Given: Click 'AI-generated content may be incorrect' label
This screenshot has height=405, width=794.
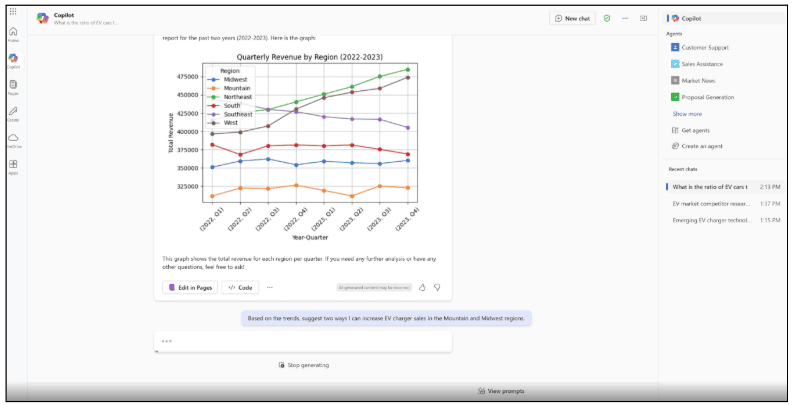Looking at the screenshot, I should (x=374, y=288).
